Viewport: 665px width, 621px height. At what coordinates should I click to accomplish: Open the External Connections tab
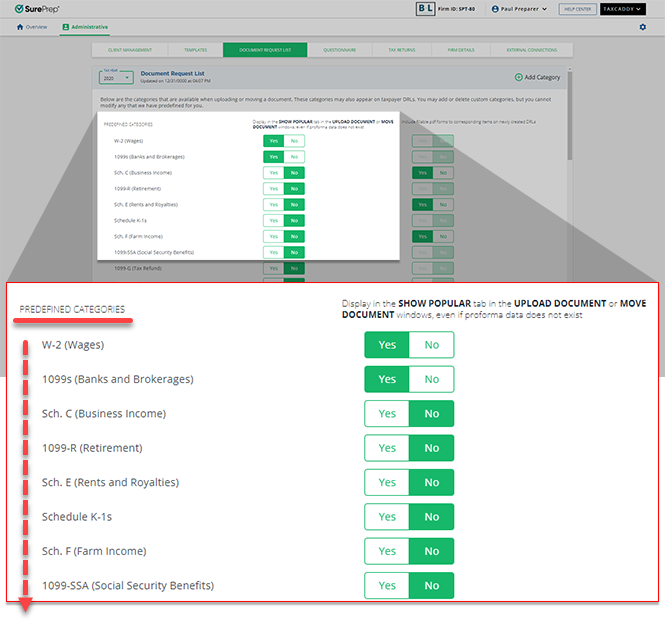tap(531, 50)
